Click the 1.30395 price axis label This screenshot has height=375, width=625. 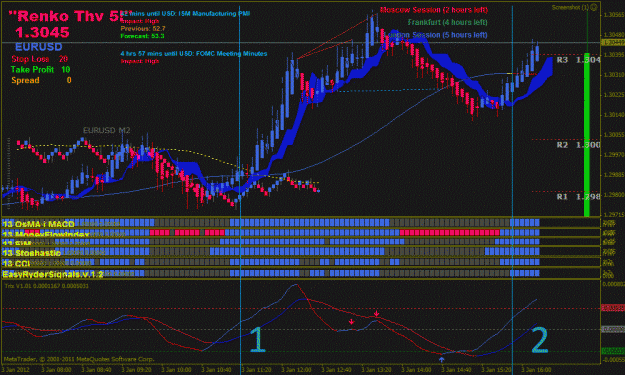coord(614,55)
